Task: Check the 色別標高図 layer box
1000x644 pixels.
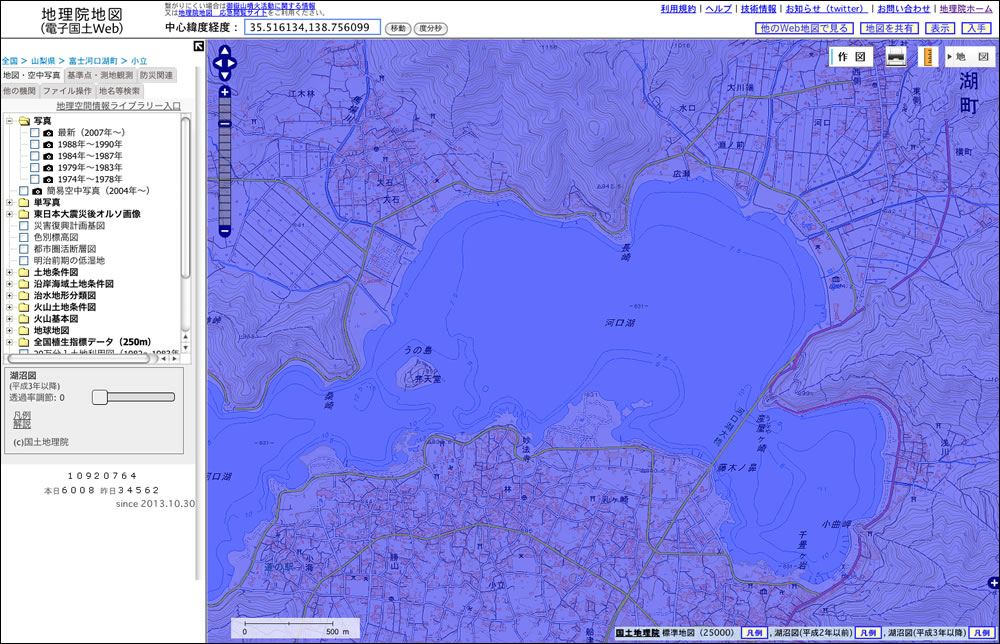Action: coord(24,238)
